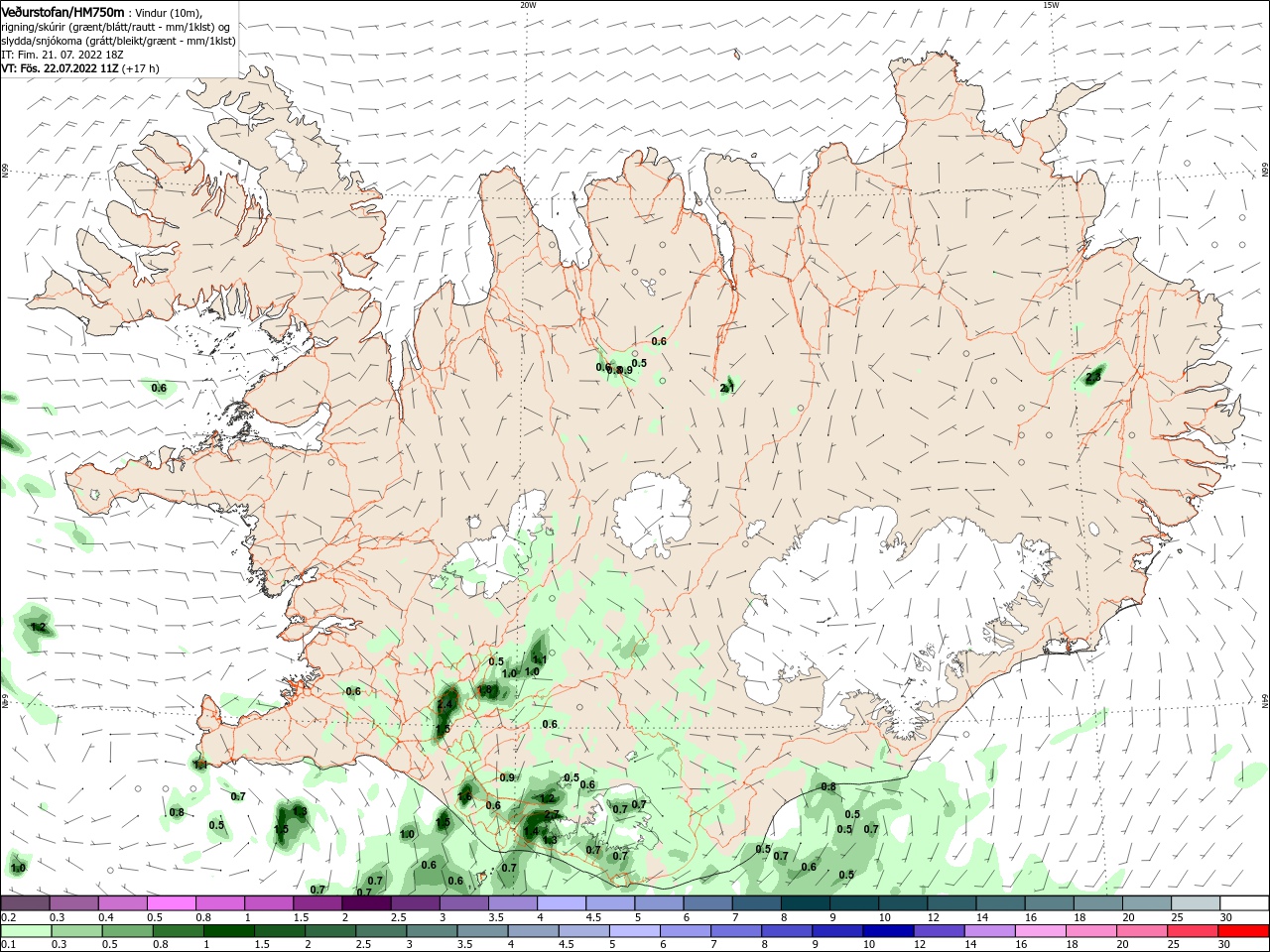Pick the bright pink 0.5 swatch in upper legend row

point(171,903)
